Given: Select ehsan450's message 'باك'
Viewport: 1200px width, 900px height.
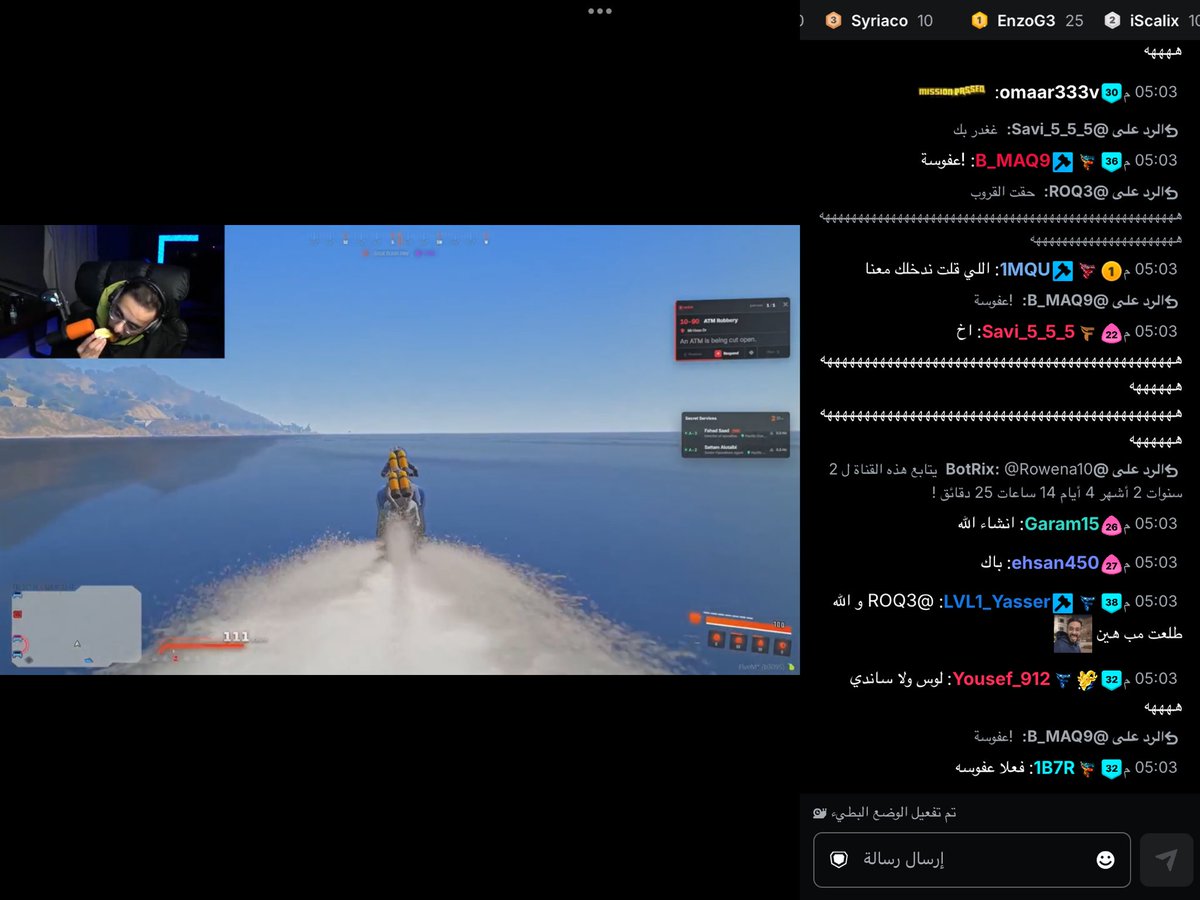Looking at the screenshot, I should click(991, 563).
